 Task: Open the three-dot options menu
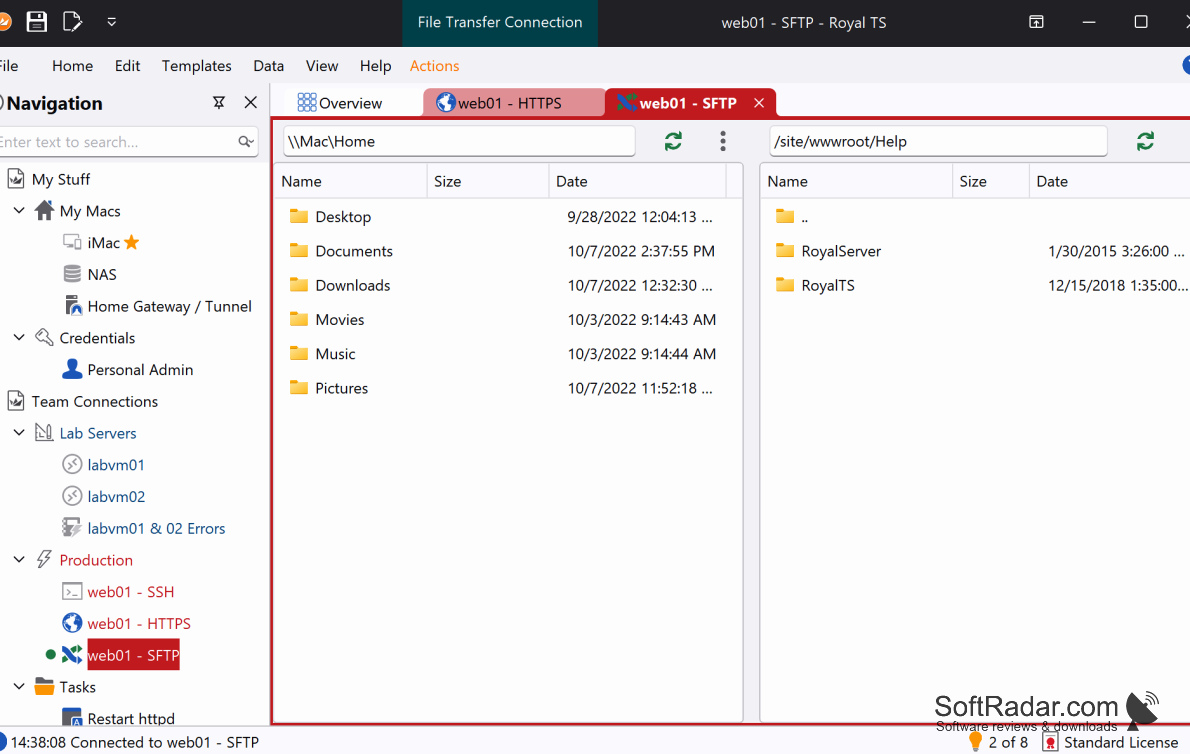click(x=722, y=141)
